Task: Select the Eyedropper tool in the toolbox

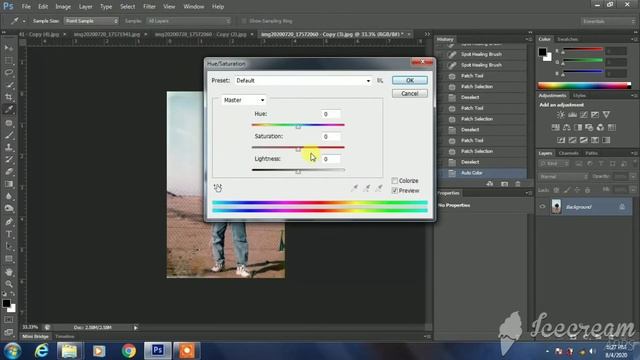Action: click(9, 109)
